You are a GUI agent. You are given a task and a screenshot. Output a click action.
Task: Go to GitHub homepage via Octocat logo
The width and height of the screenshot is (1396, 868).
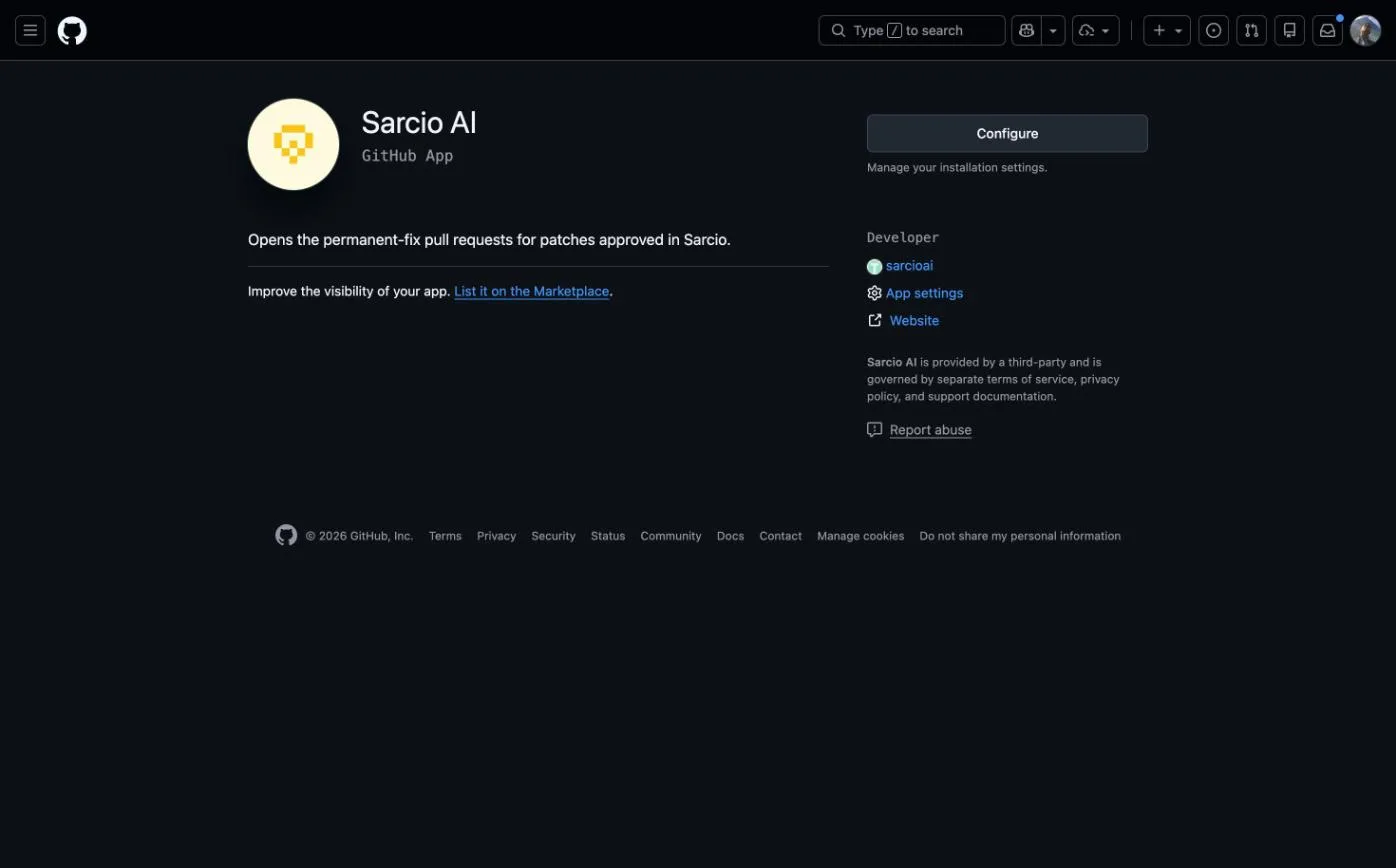click(x=72, y=30)
